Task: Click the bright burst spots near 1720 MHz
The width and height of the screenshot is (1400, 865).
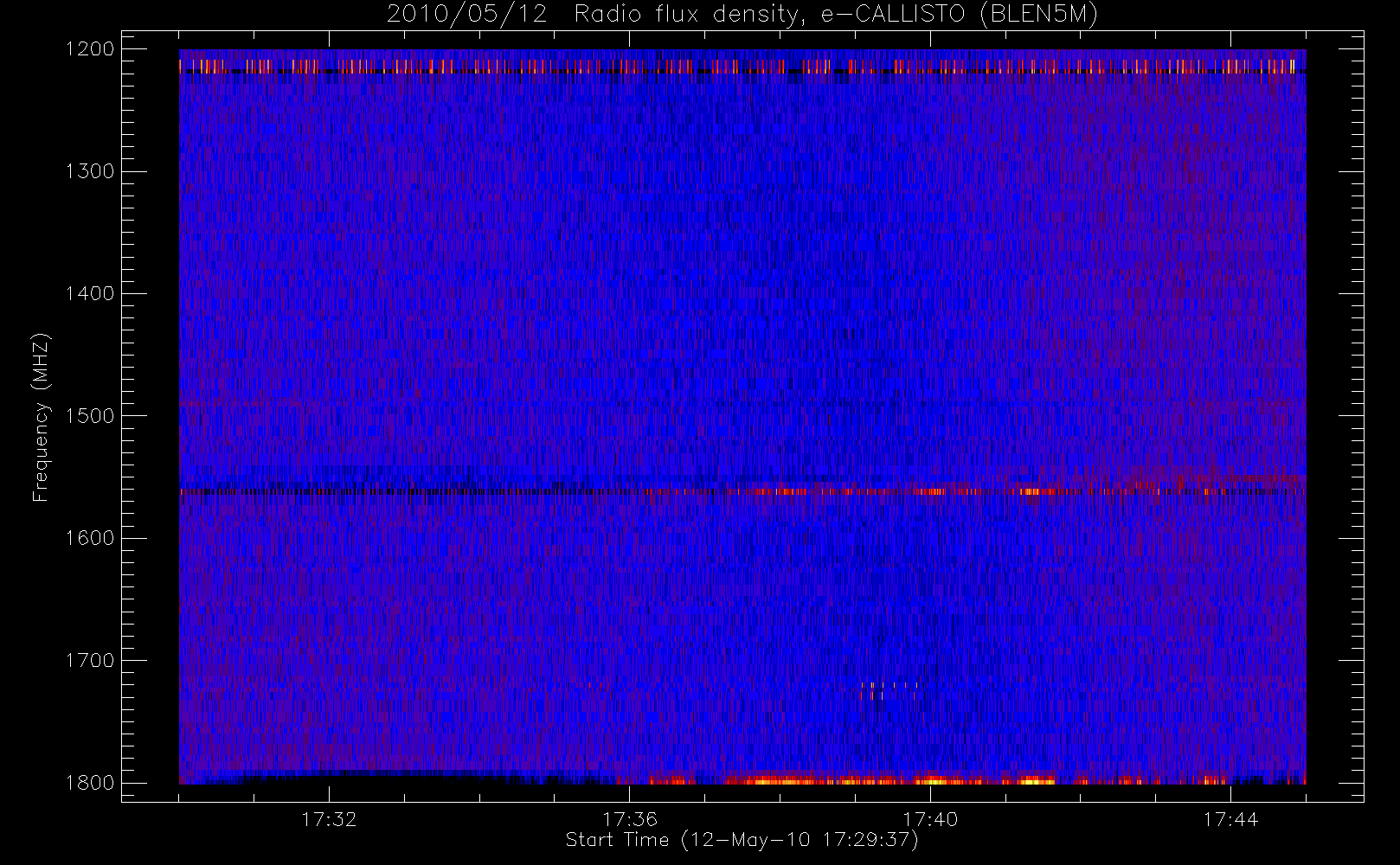Action: [889, 690]
